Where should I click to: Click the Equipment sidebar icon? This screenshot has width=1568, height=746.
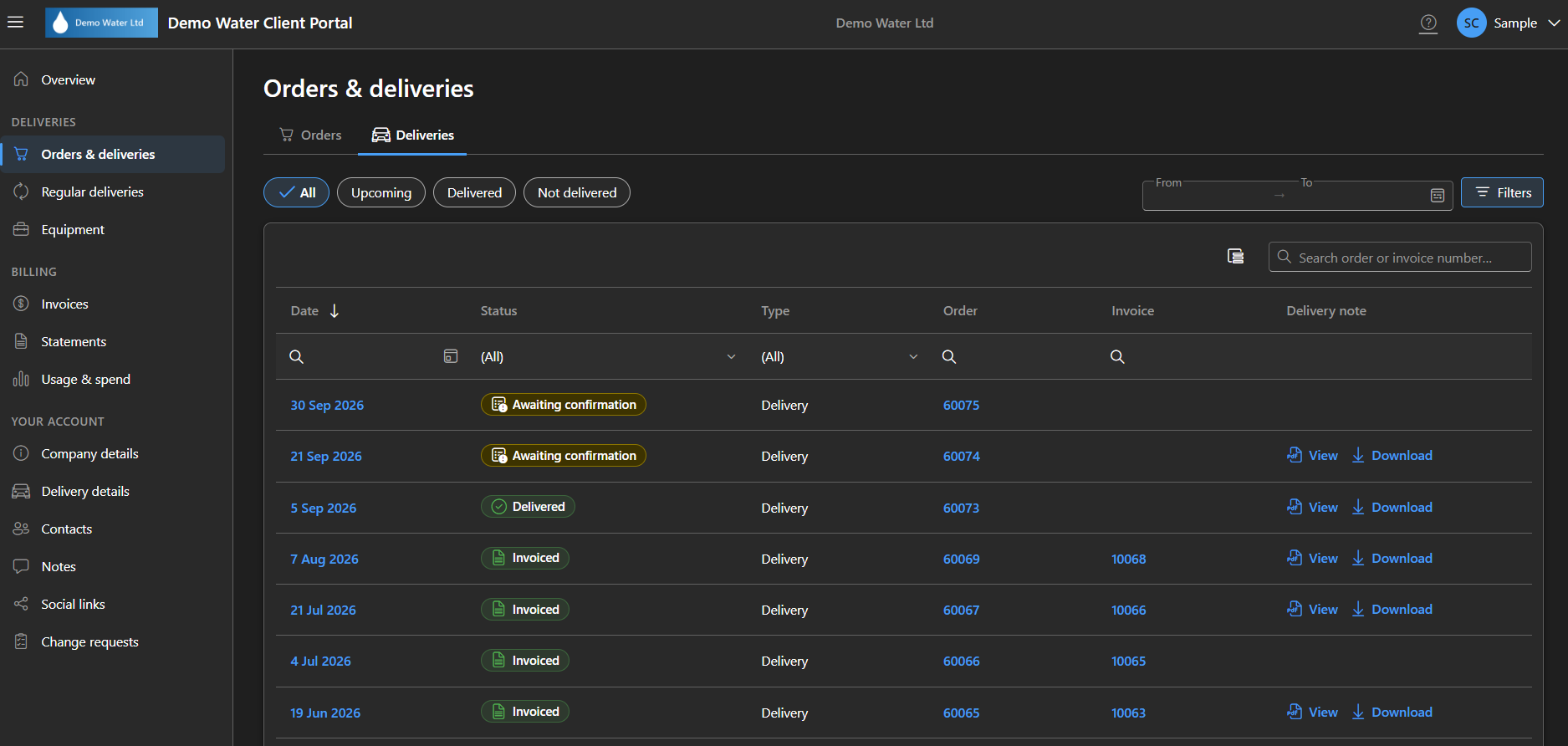point(21,229)
